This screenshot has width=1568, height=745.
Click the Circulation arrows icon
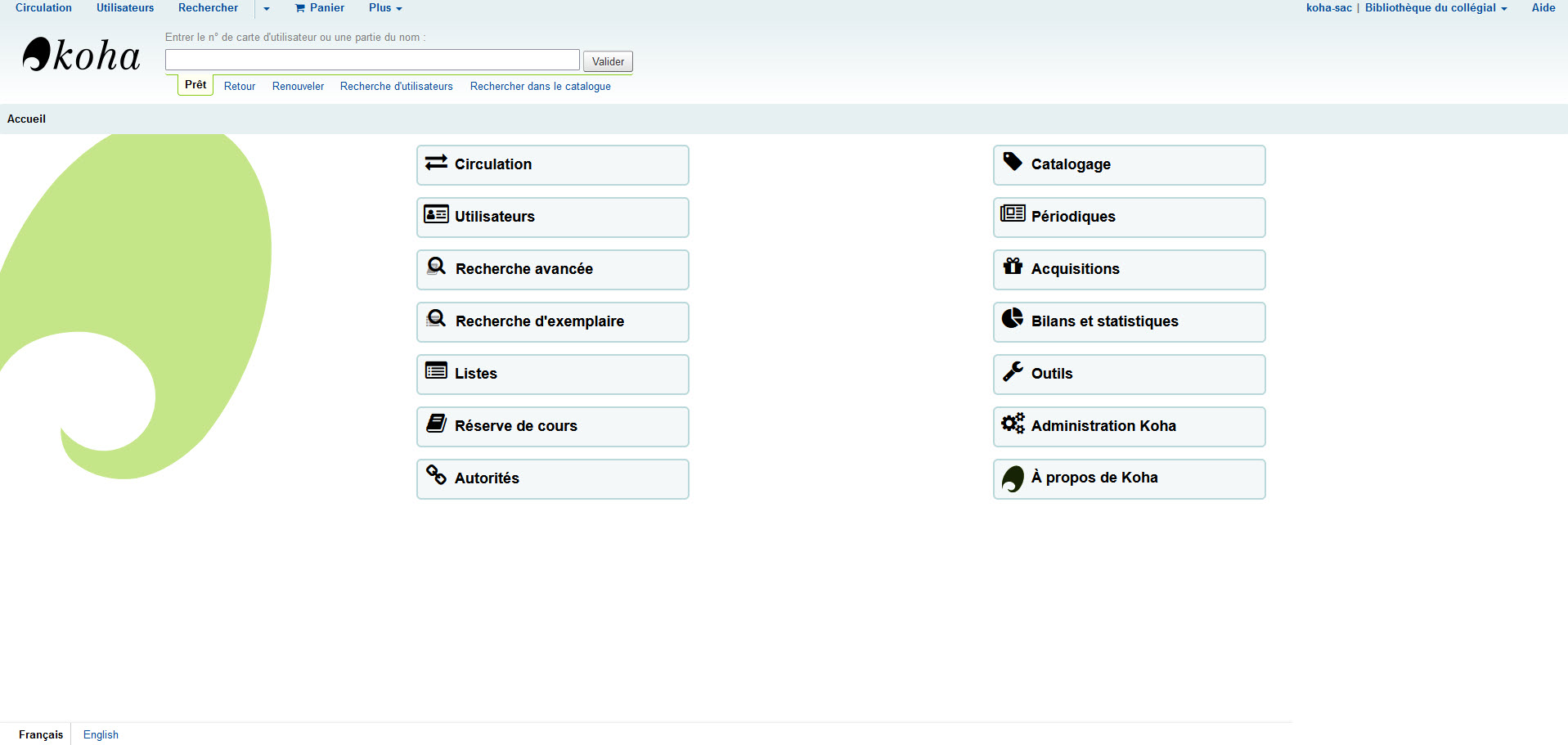point(436,162)
